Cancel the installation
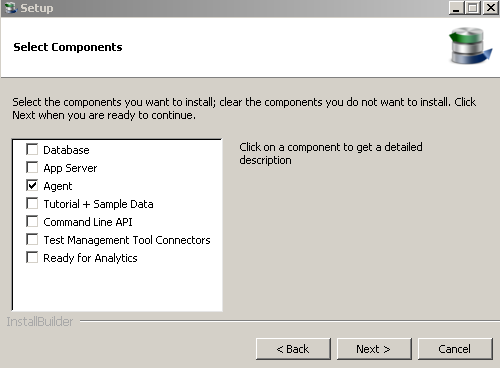The image size is (500, 368). [455, 349]
